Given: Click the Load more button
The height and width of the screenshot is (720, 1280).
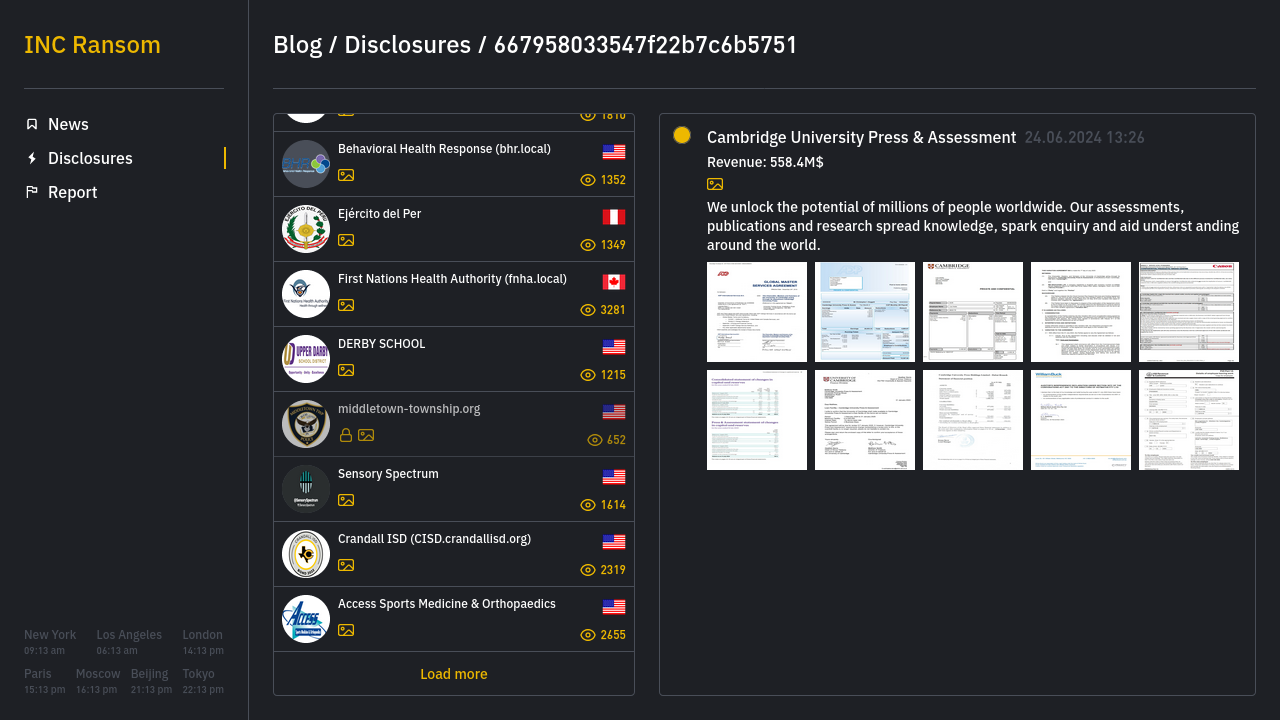Looking at the screenshot, I should (x=454, y=674).
